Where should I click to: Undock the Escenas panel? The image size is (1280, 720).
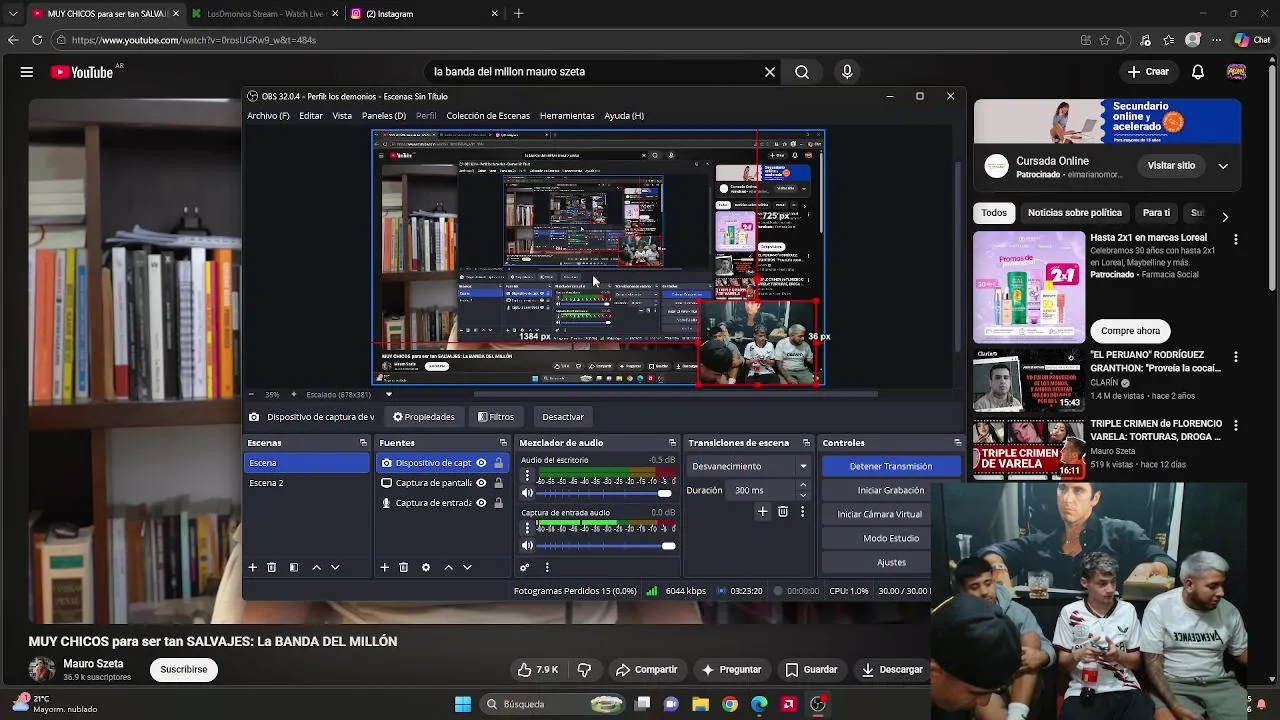pos(363,443)
